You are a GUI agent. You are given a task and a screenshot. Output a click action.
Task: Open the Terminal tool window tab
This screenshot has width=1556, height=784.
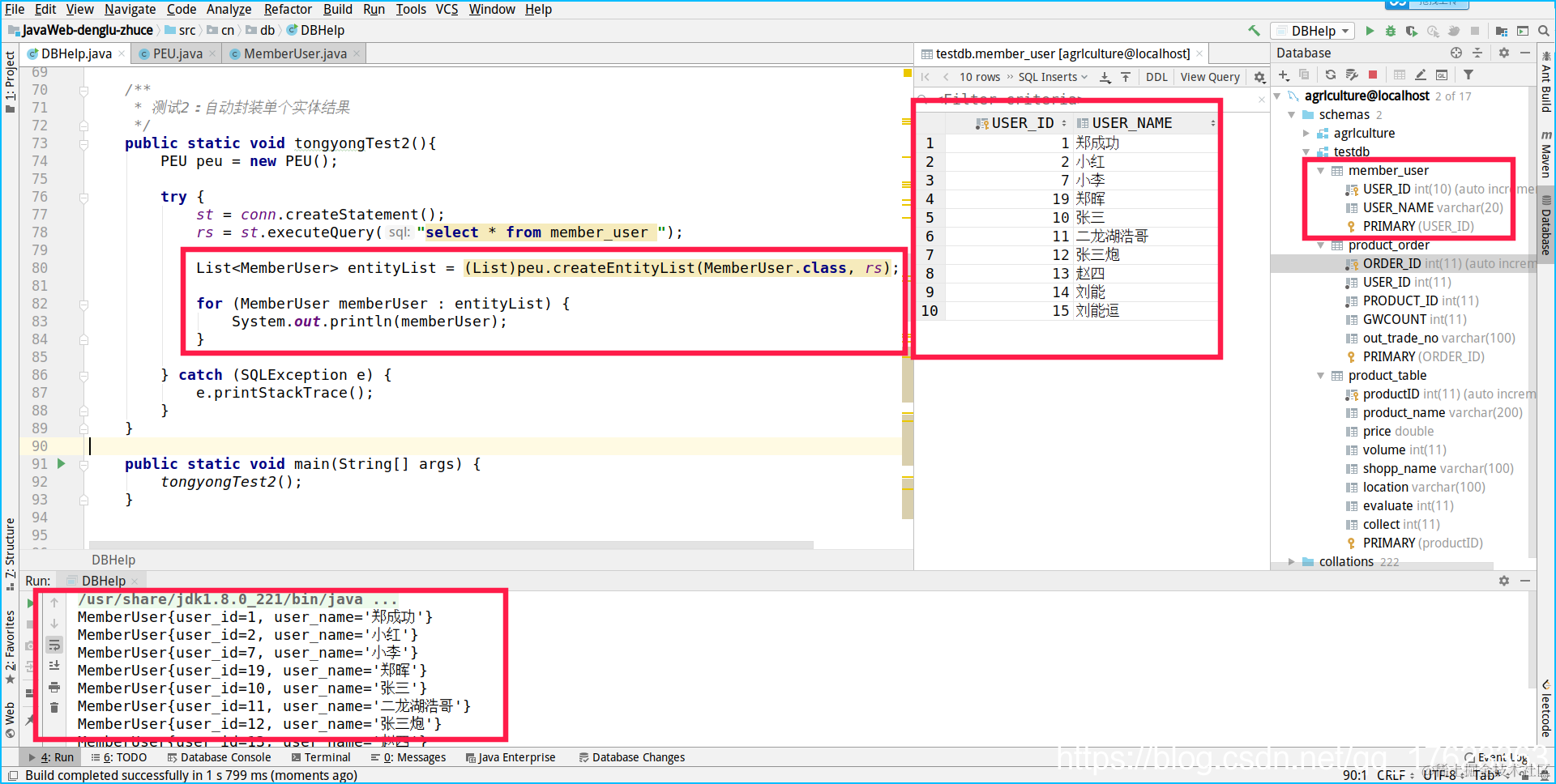(x=321, y=757)
